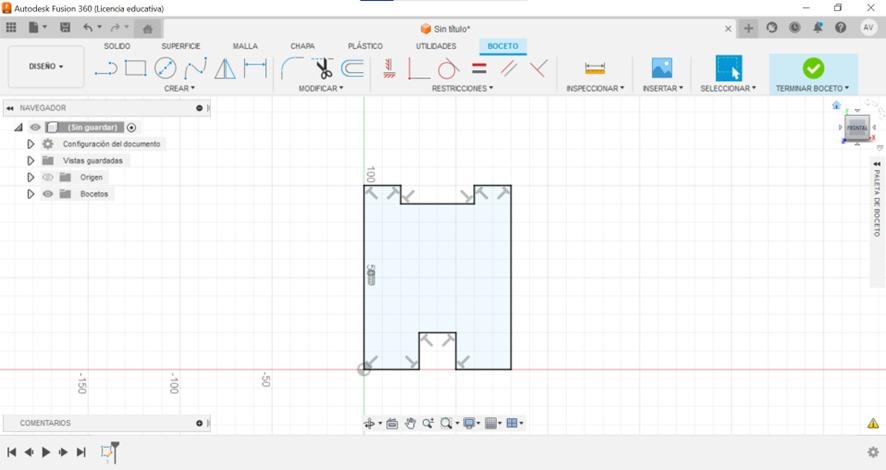Switch to the MALLA tab

[x=245, y=46]
